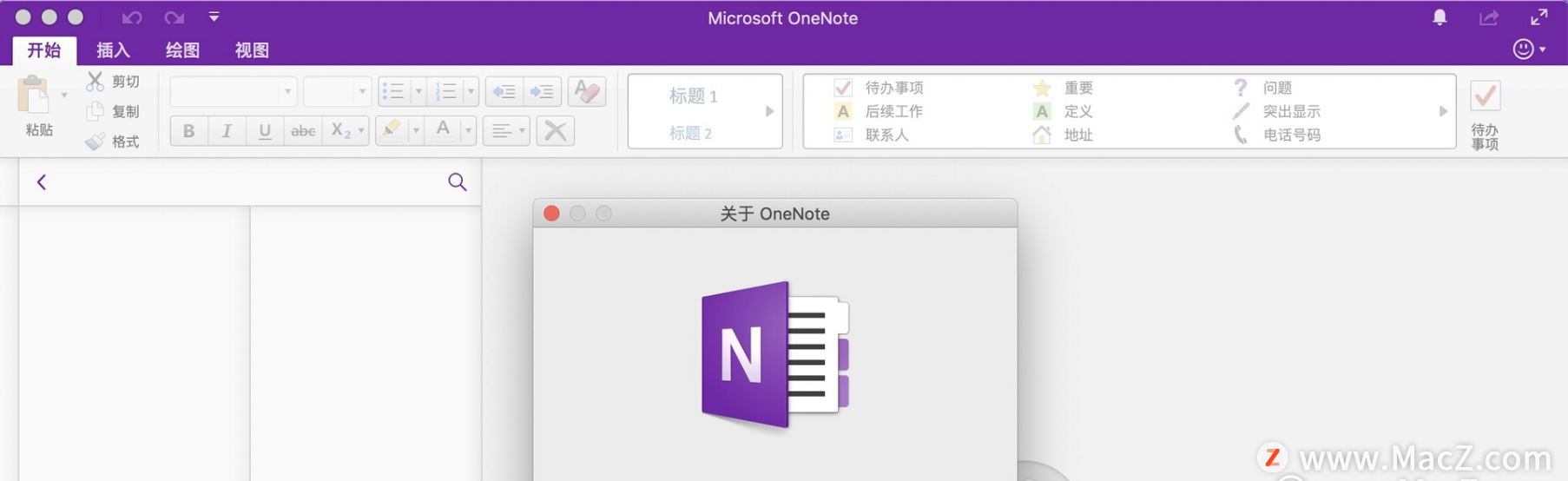
Task: Click the bulleted list icon
Action: [394, 91]
